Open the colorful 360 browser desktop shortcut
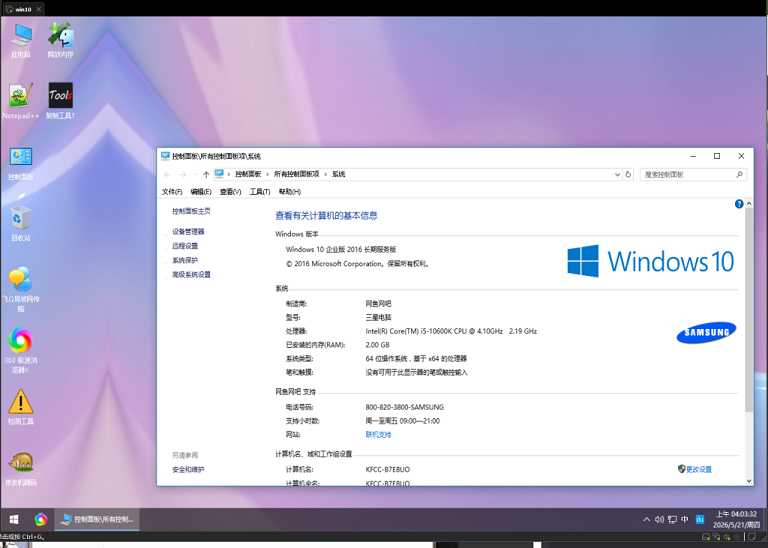Viewport: 768px width, 548px height. (x=21, y=350)
